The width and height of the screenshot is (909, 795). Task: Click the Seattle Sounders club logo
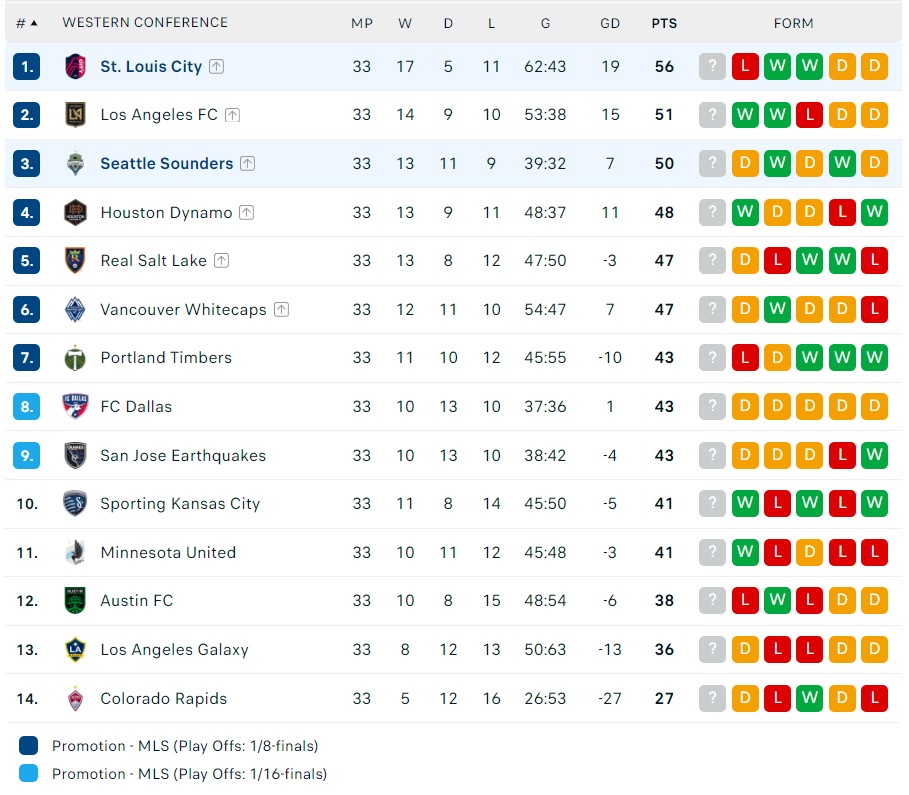click(x=77, y=163)
